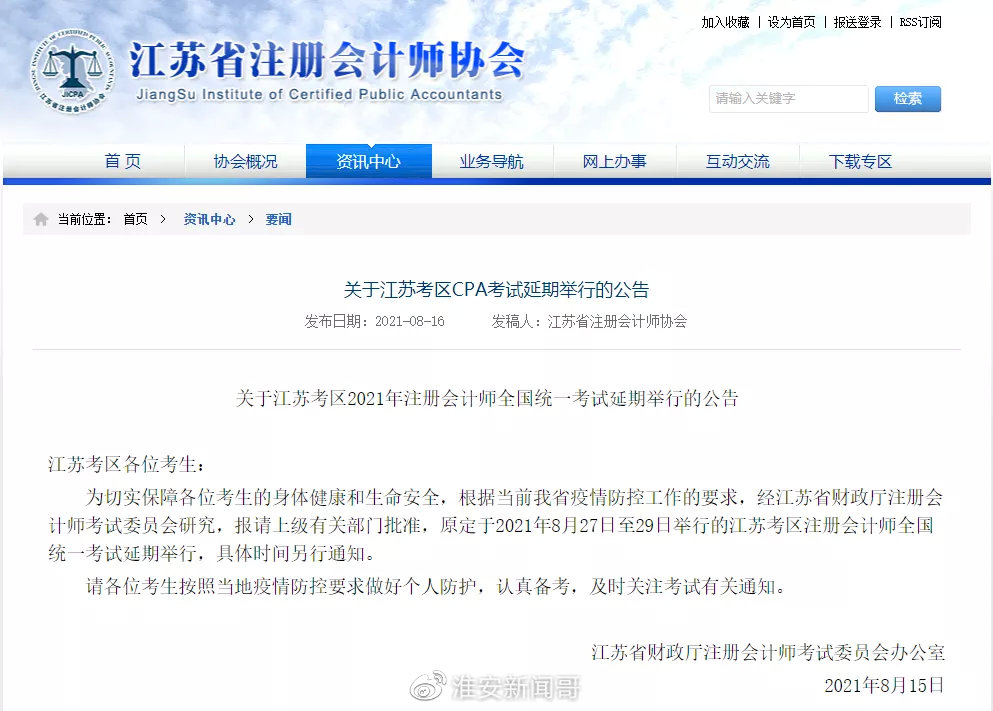Click the 加入收藏 link
Image resolution: width=993 pixels, height=711 pixels.
[725, 22]
